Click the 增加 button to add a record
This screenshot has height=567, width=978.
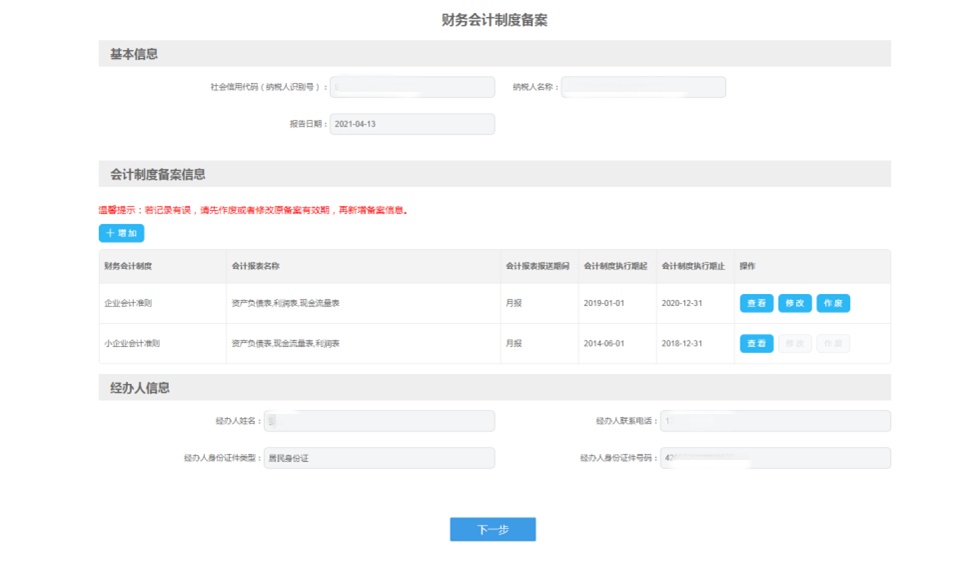pos(121,233)
